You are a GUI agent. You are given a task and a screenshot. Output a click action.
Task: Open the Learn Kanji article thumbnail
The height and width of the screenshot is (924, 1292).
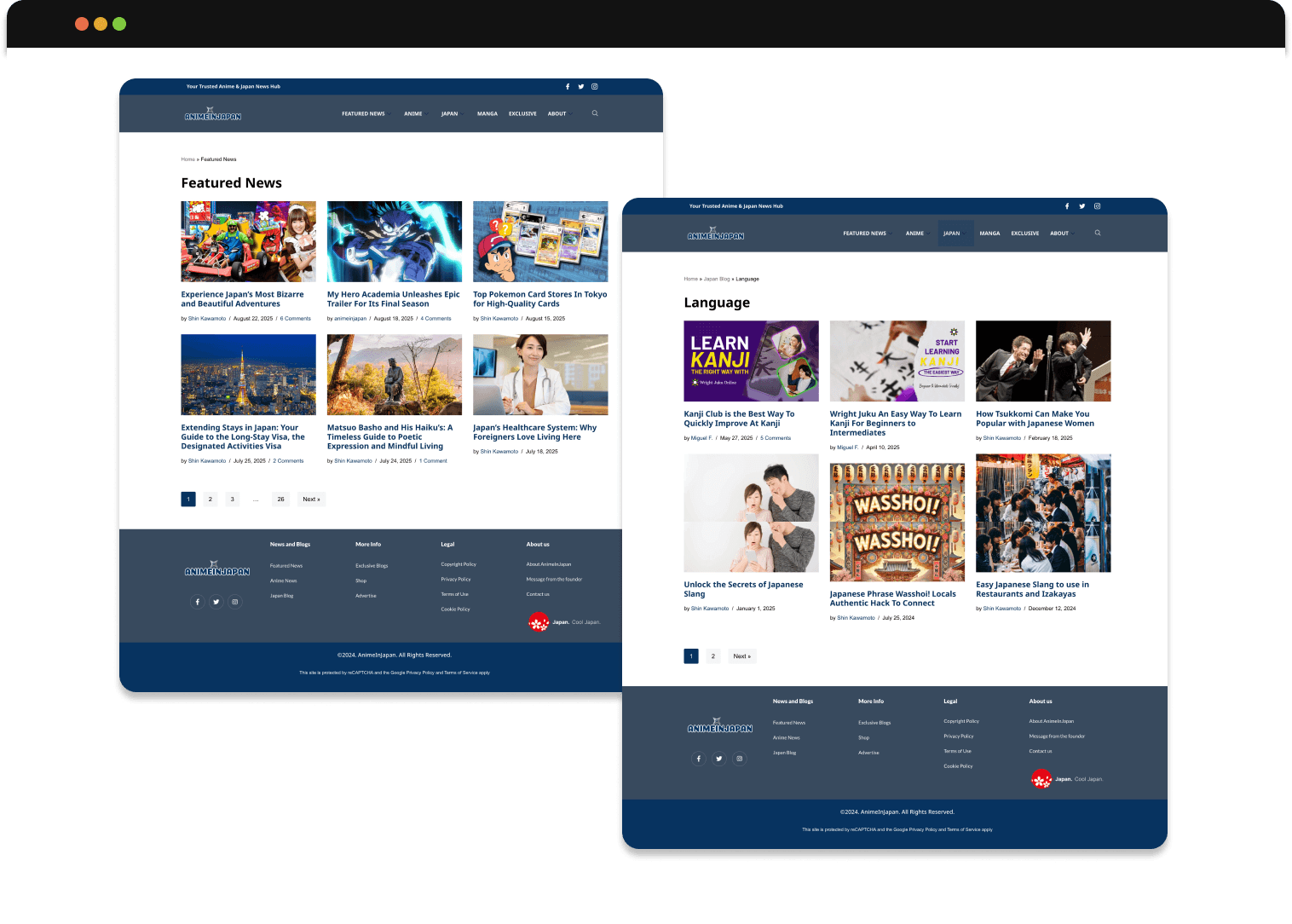(751, 361)
